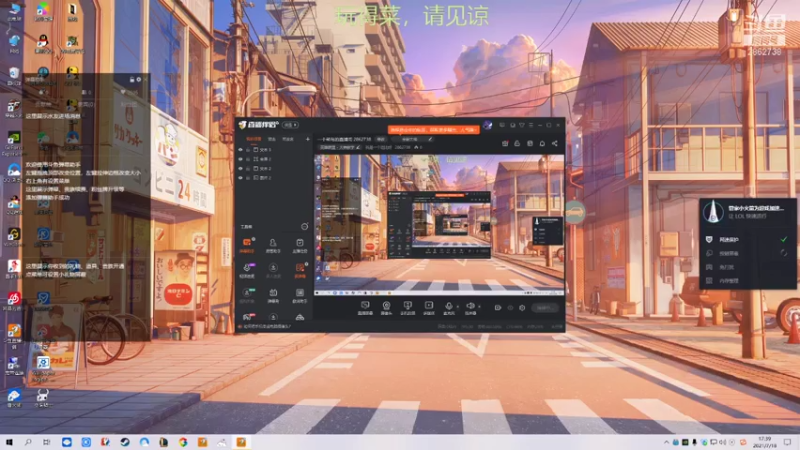Viewport: 800px width, 450px height.
Task: Click the microphone icon in bottom toolbar
Action: click(448, 308)
